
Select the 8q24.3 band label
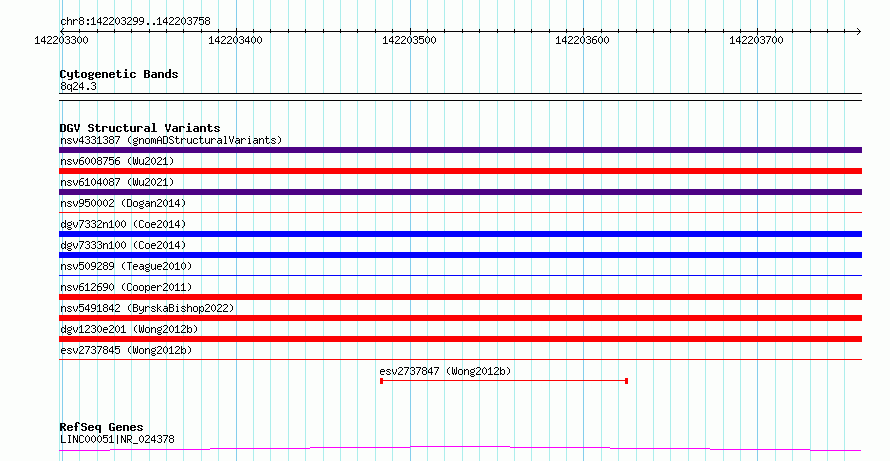pyautogui.click(x=78, y=86)
